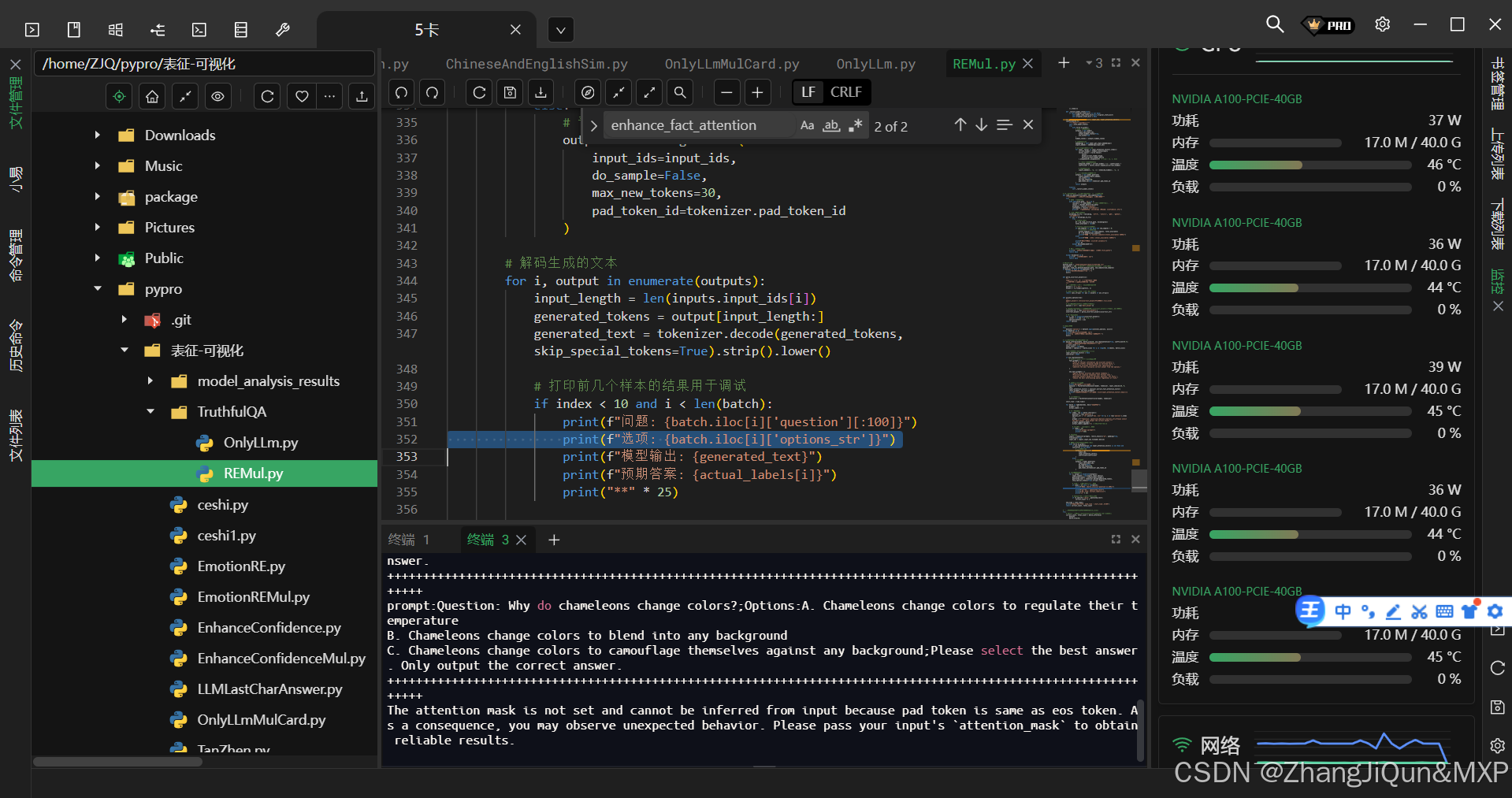The height and width of the screenshot is (798, 1512).
Task: Toggle regex search in find box
Action: (856, 125)
